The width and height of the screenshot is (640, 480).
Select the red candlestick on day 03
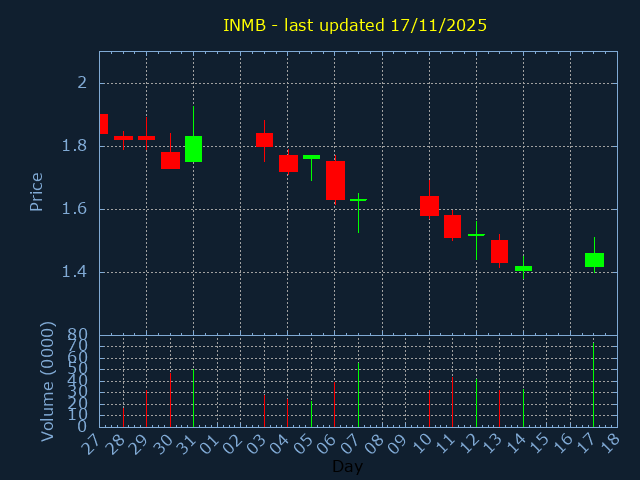click(x=264, y=140)
